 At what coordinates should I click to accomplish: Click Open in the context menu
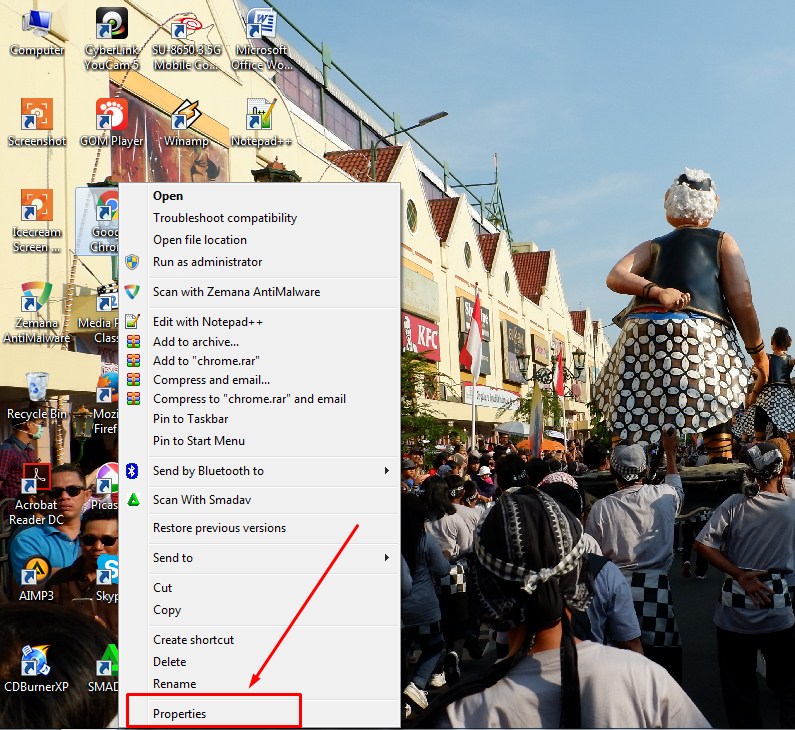[x=259, y=196]
